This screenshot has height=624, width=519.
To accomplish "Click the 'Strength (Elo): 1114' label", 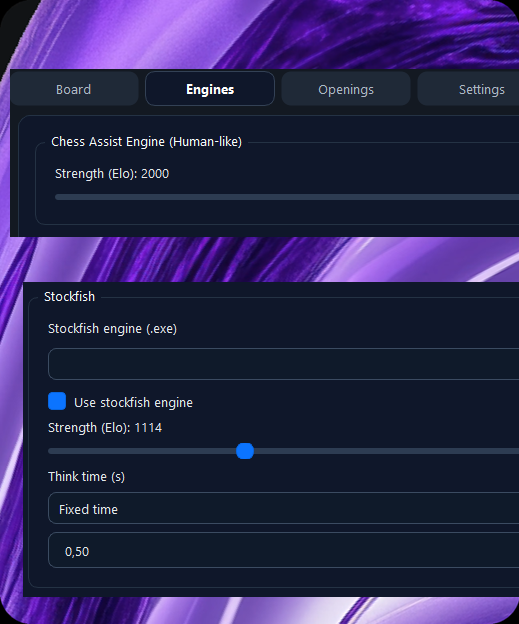I will coord(105,427).
